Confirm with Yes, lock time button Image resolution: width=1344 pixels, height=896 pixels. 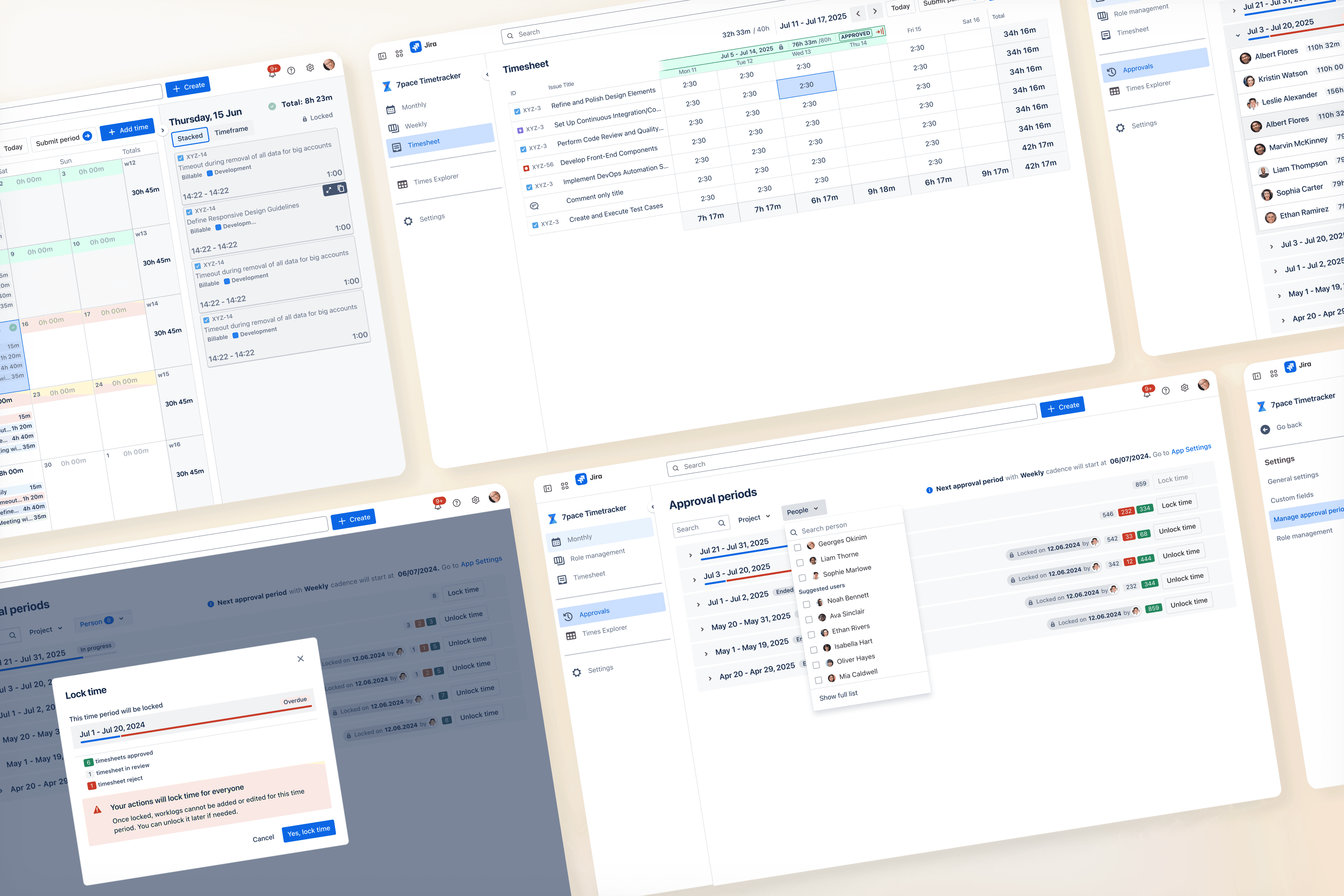click(308, 830)
